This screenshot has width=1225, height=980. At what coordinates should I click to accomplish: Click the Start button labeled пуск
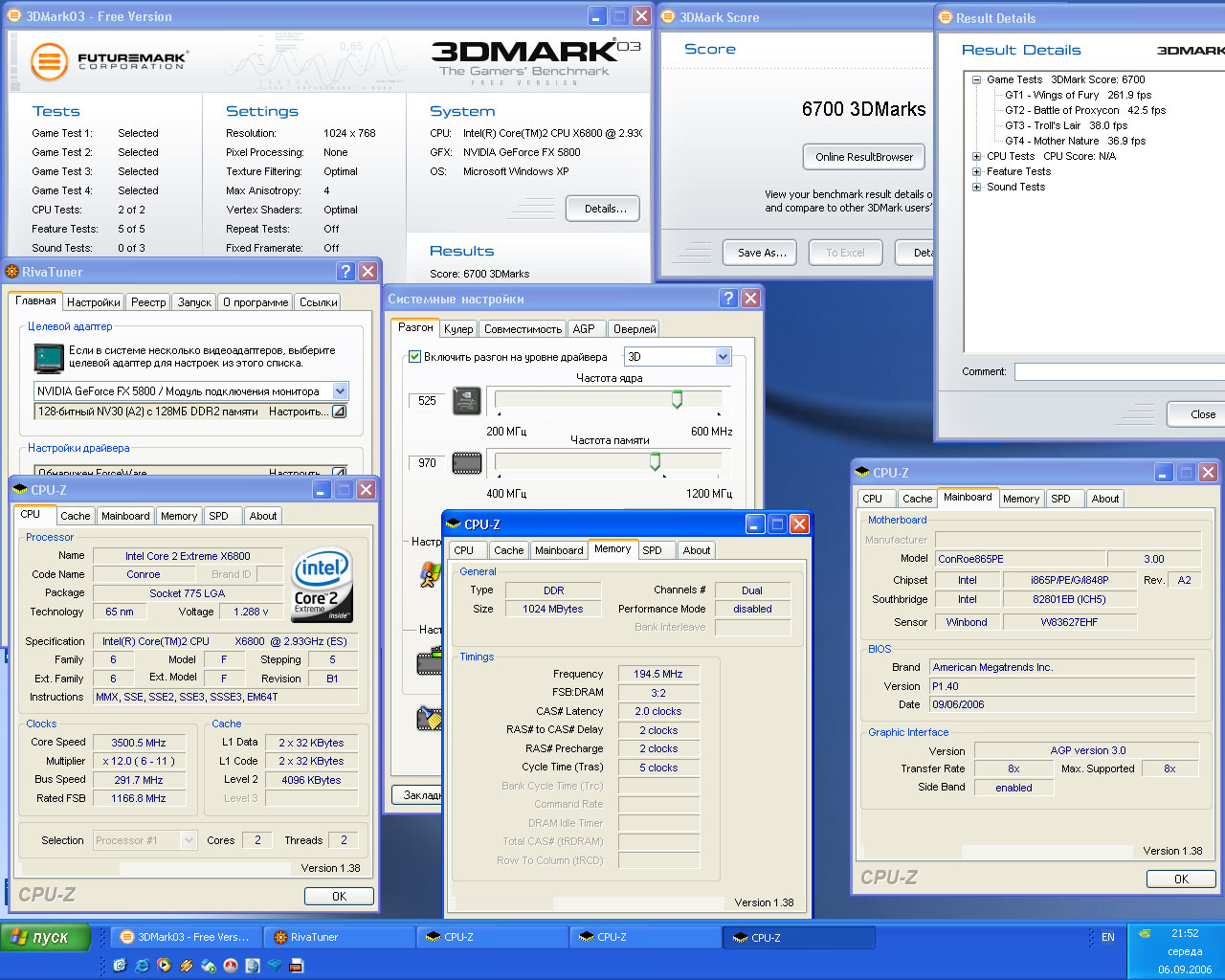coord(45,937)
